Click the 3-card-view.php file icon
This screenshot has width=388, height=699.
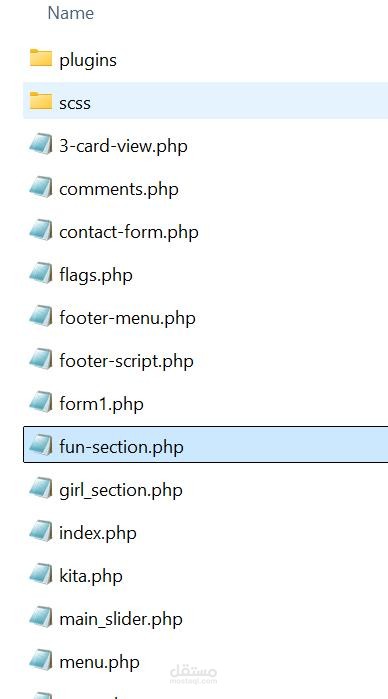[x=41, y=144]
